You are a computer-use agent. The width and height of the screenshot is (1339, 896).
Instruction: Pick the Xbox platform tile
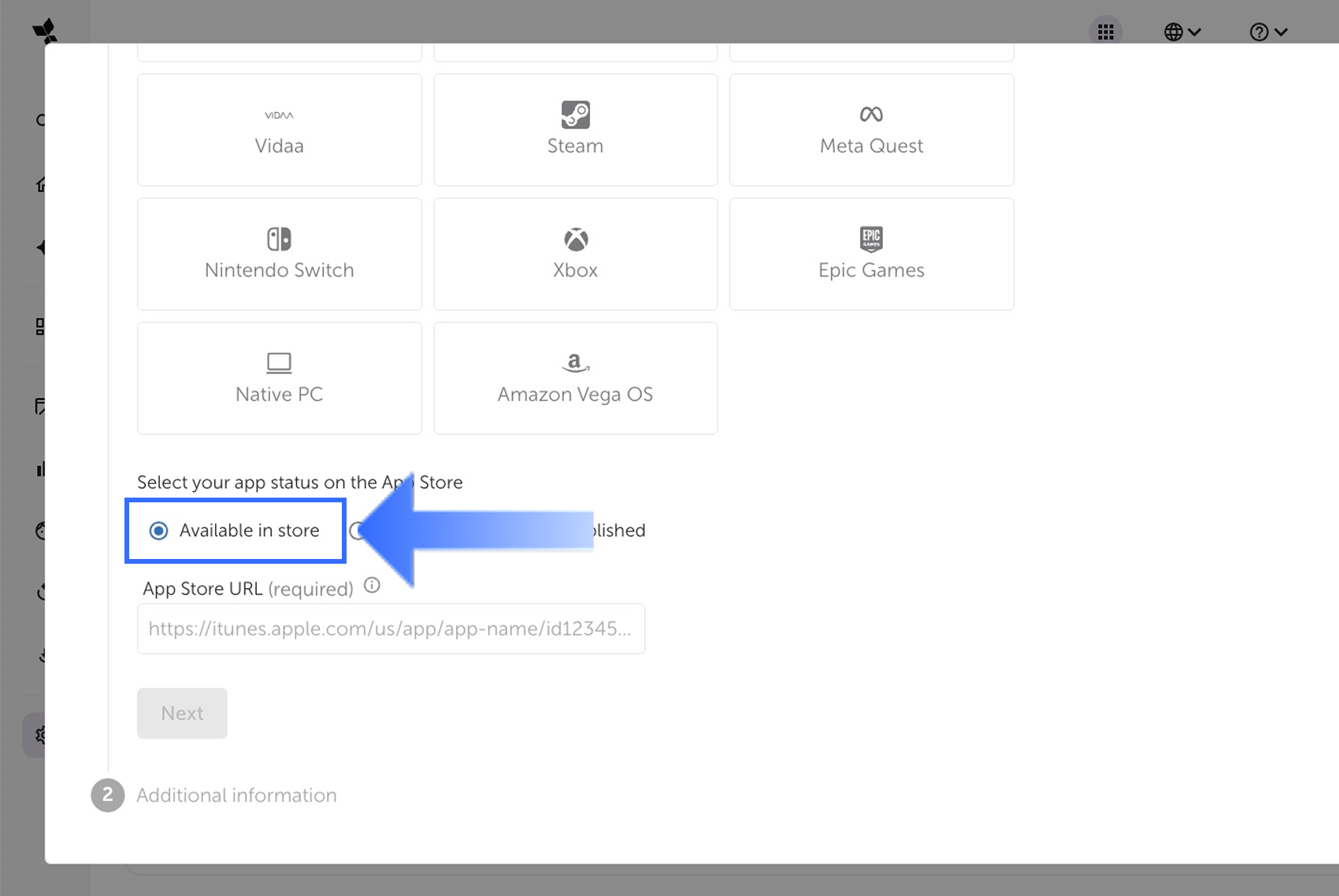(575, 254)
